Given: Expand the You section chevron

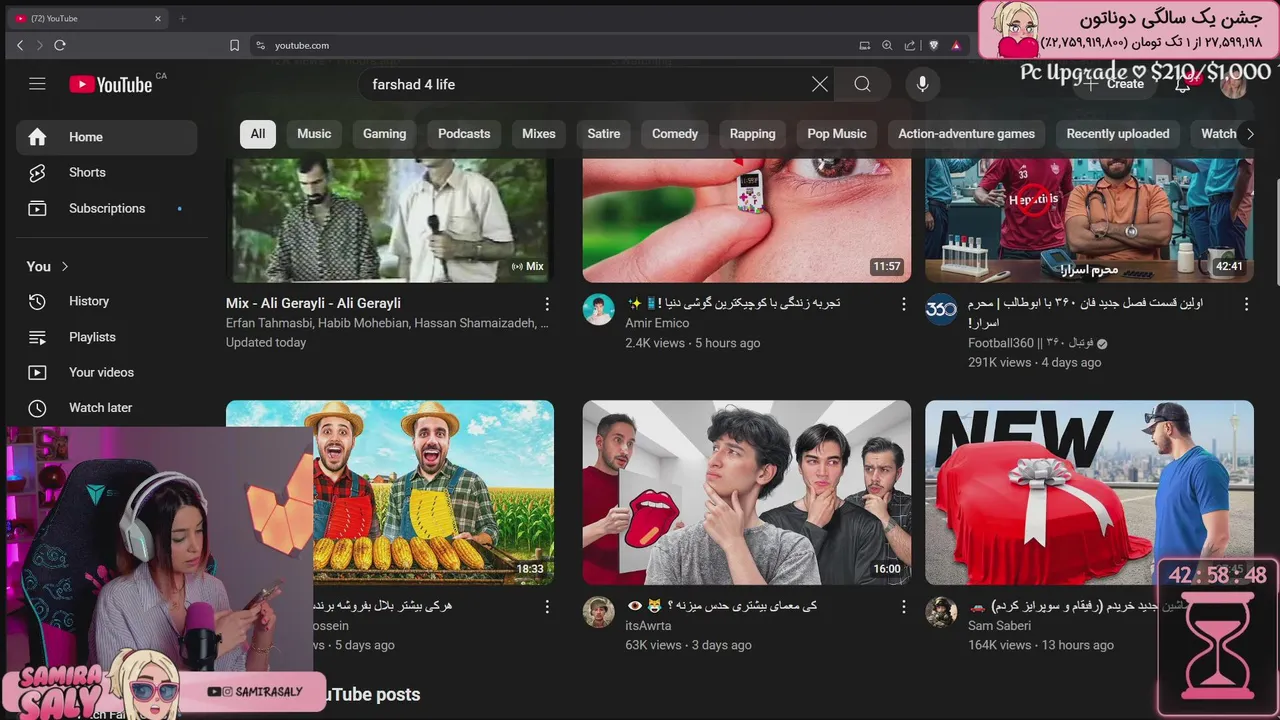Looking at the screenshot, I should coord(65,266).
